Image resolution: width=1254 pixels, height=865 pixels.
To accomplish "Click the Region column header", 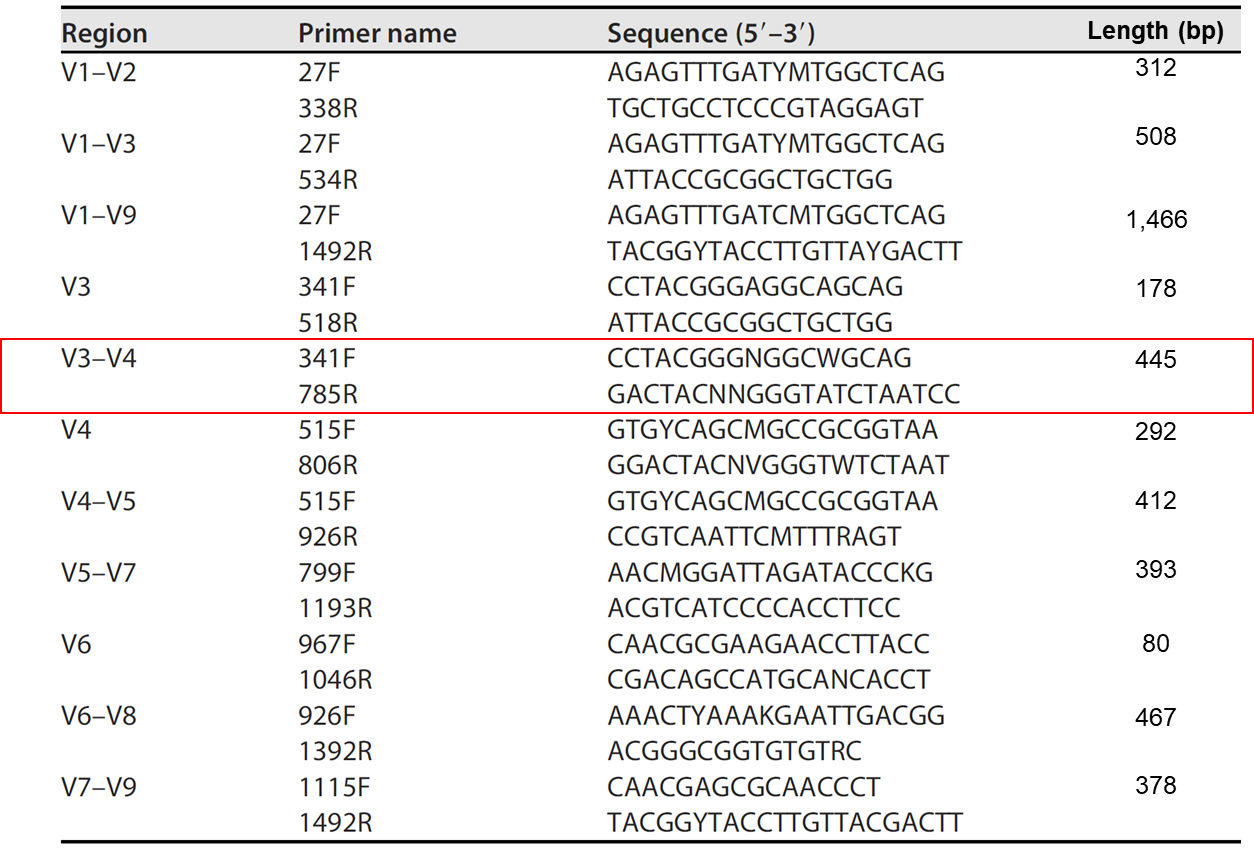I will tap(104, 33).
